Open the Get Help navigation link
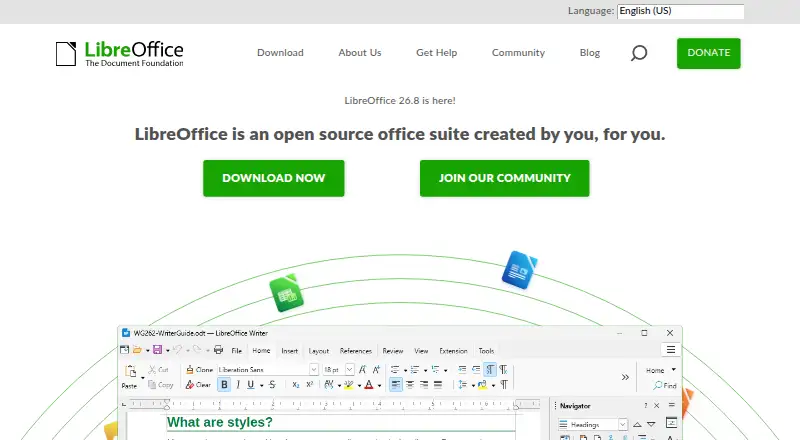 (437, 53)
